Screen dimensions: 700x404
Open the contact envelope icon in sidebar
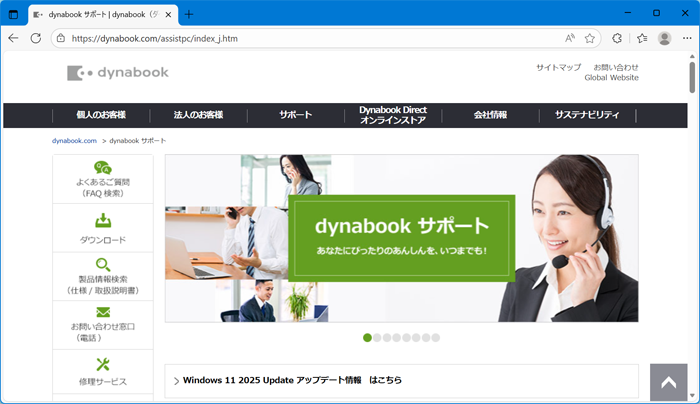[103, 312]
